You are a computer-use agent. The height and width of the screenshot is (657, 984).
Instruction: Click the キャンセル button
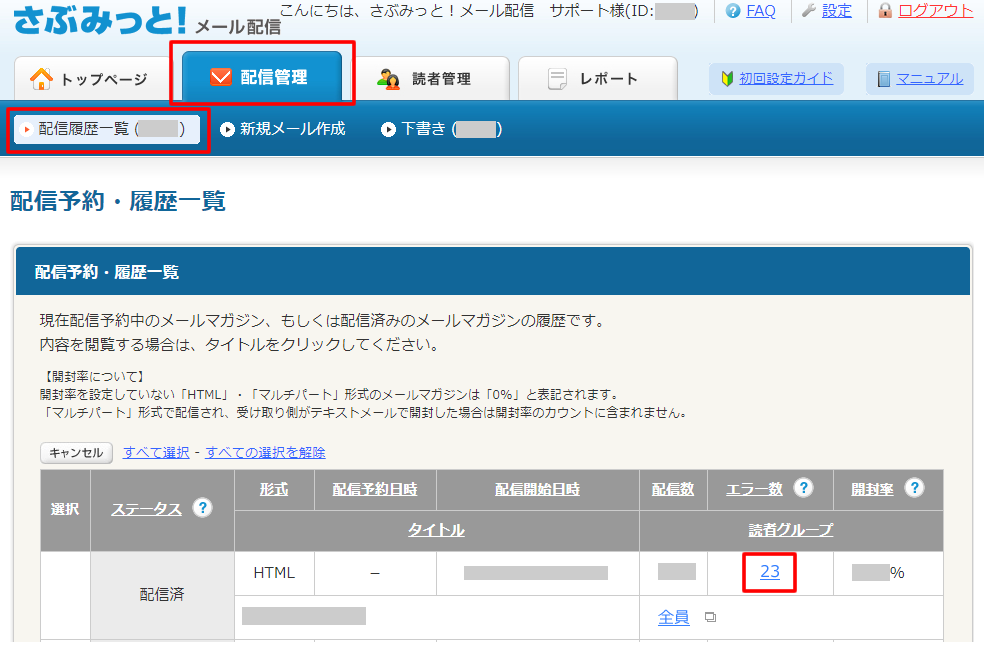pyautogui.click(x=77, y=452)
